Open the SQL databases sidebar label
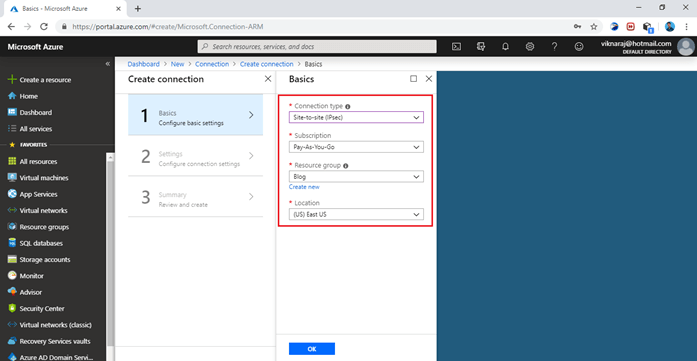Screen dimensions: 697x361 pyautogui.click(x=41, y=243)
